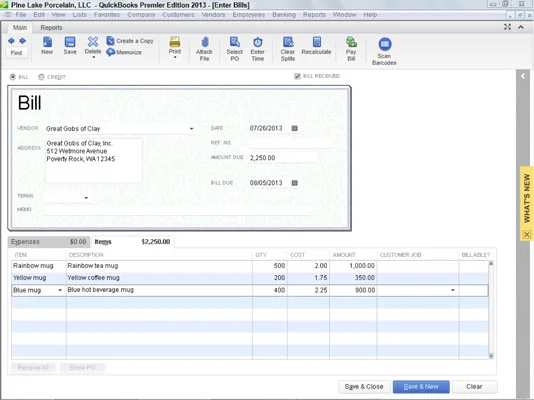Collapse the ribbon with up chevron
534x400 pixels.
click(x=521, y=27)
